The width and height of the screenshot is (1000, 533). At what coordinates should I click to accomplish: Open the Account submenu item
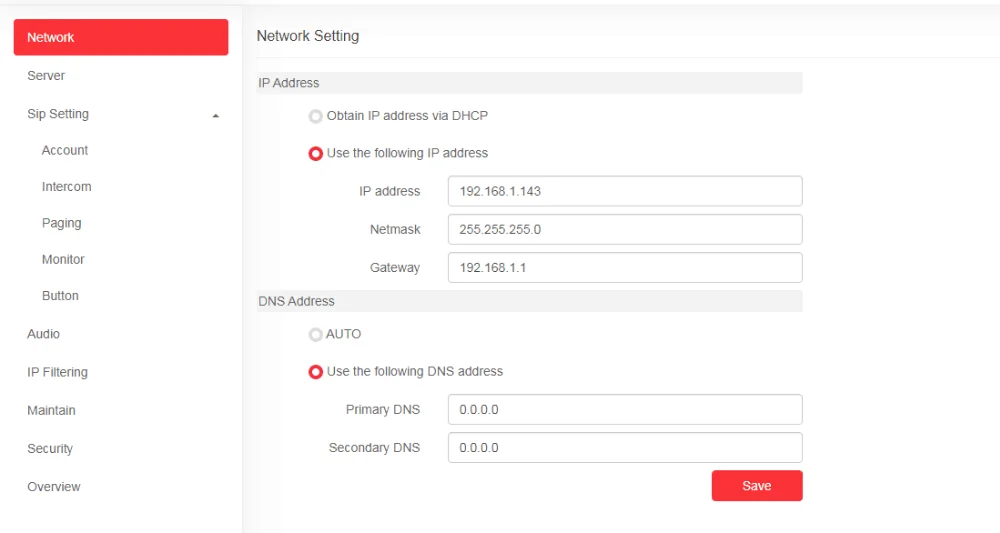[65, 150]
